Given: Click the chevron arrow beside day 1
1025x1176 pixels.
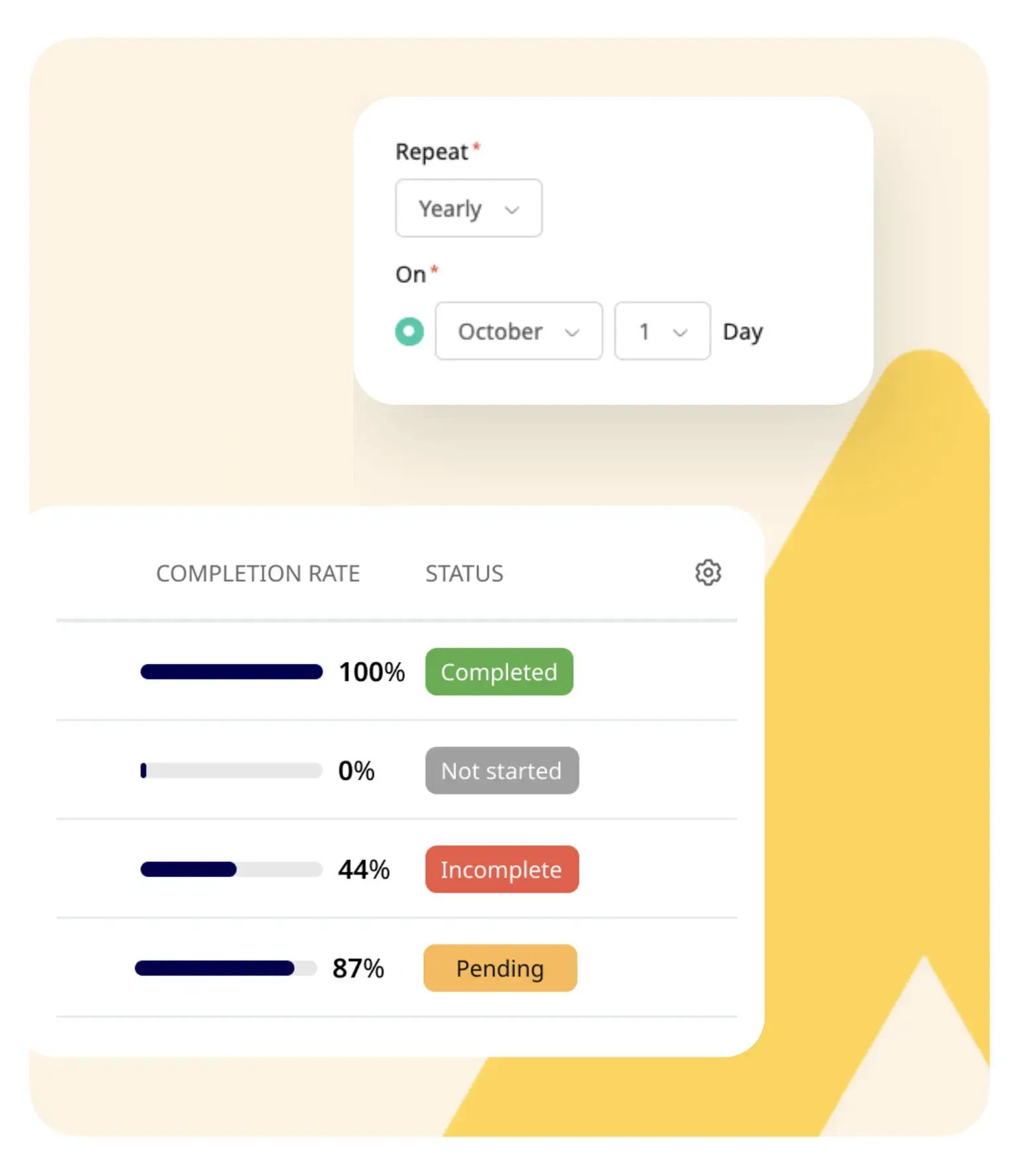Looking at the screenshot, I should click(x=680, y=333).
